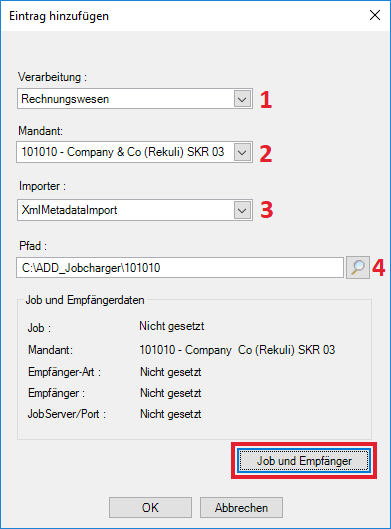Click the Pfad input field
The image size is (391, 529).
[180, 268]
